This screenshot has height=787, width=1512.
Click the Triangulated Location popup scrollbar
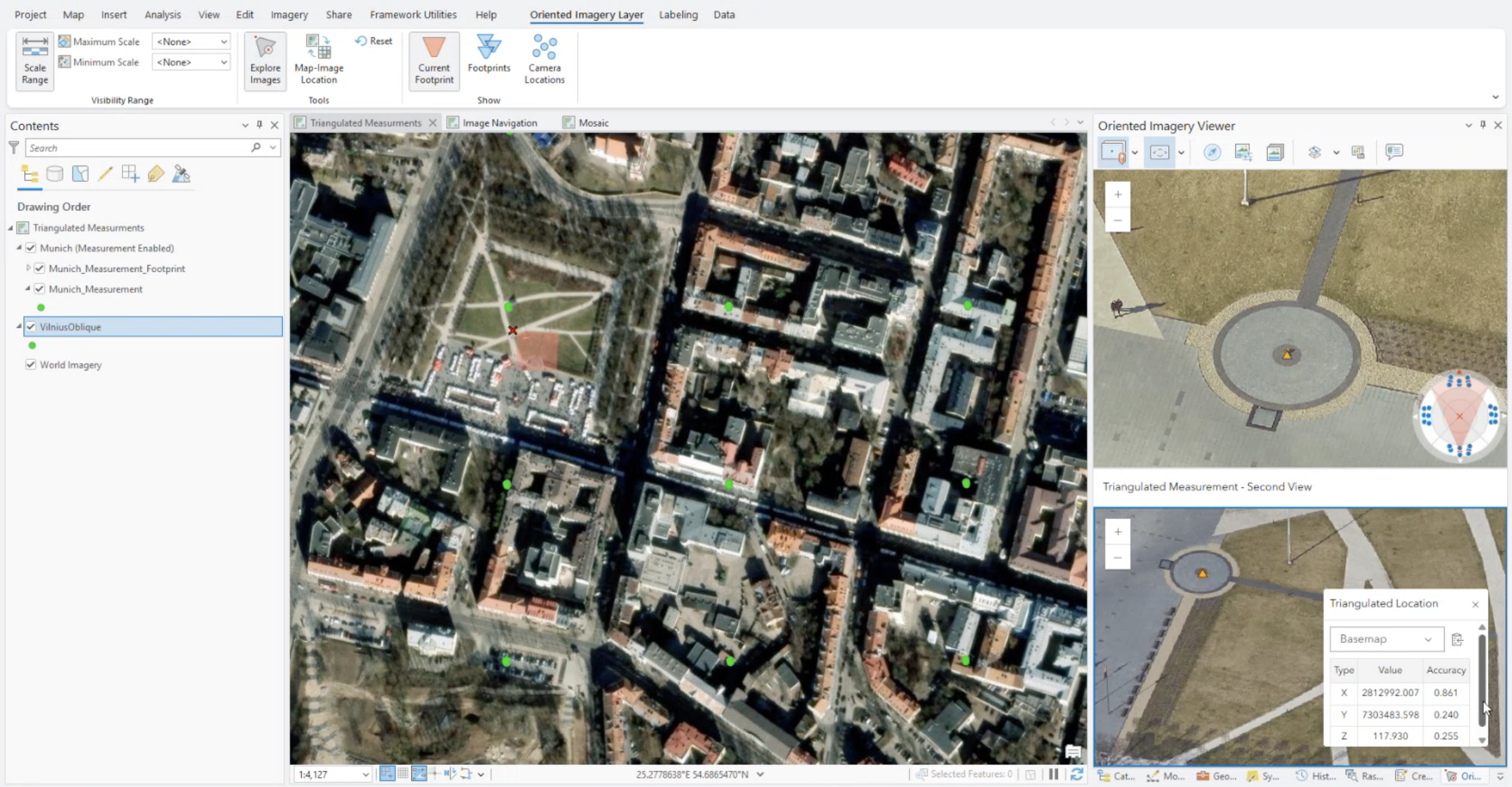point(1481,681)
